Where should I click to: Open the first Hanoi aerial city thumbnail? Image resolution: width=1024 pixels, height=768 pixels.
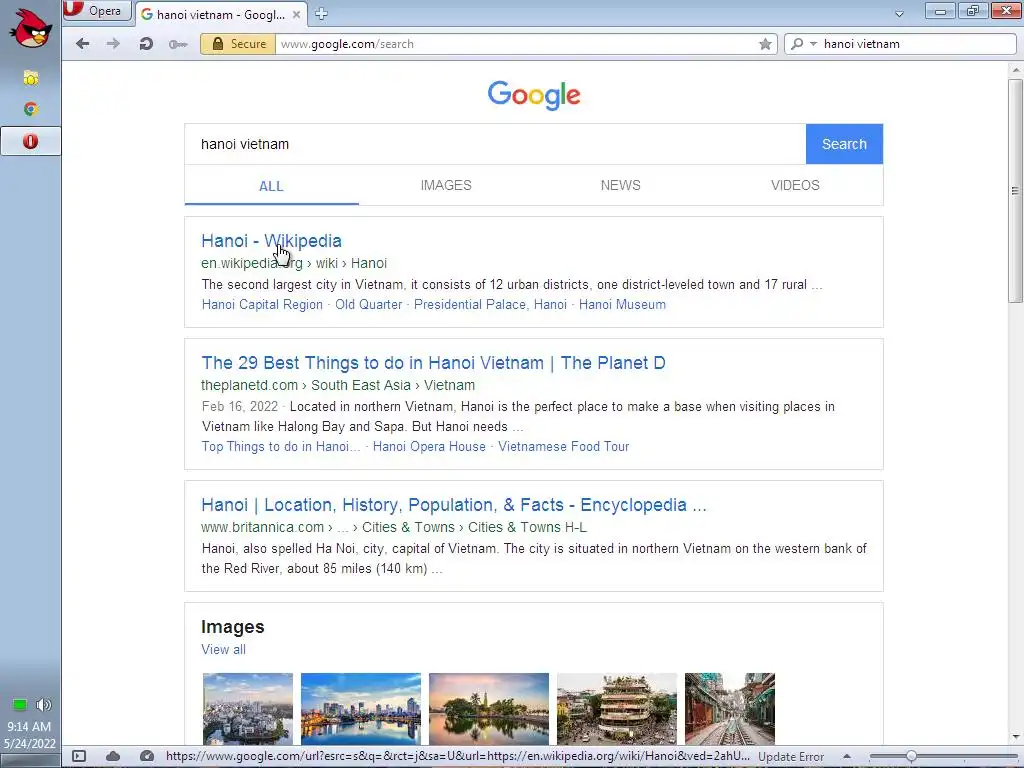[248, 709]
